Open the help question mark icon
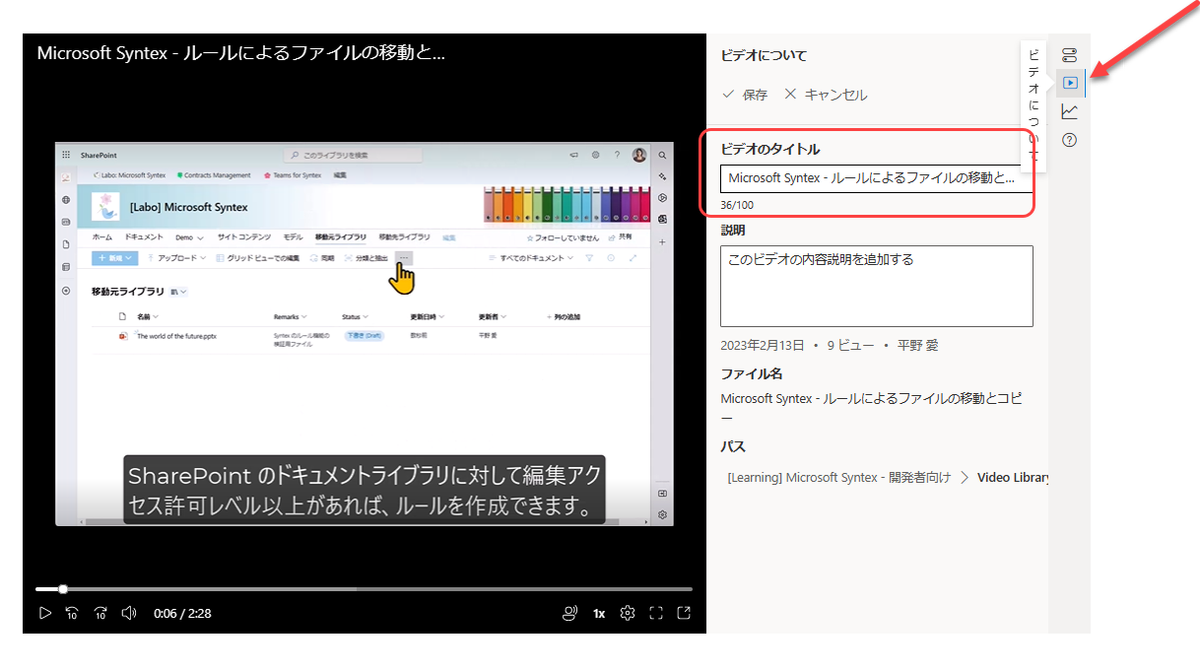 tap(1070, 140)
